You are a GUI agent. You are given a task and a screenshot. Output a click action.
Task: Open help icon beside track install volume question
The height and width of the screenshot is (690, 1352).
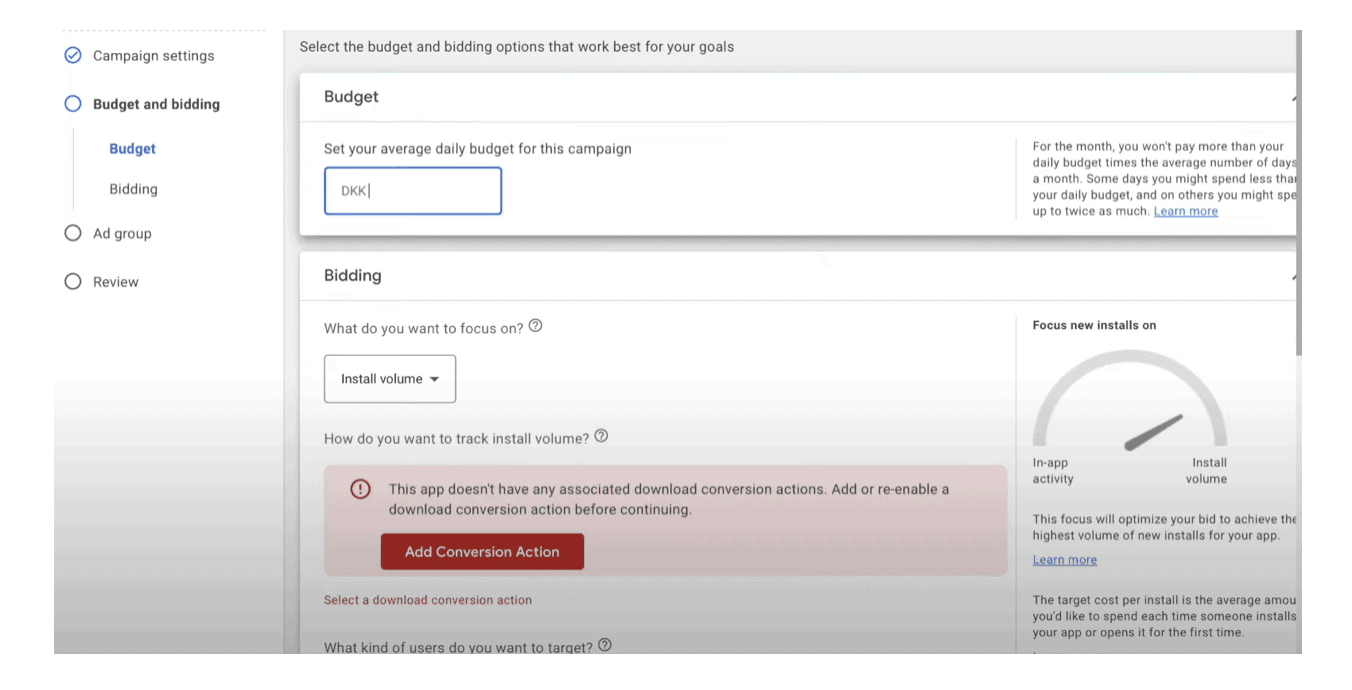coord(601,436)
